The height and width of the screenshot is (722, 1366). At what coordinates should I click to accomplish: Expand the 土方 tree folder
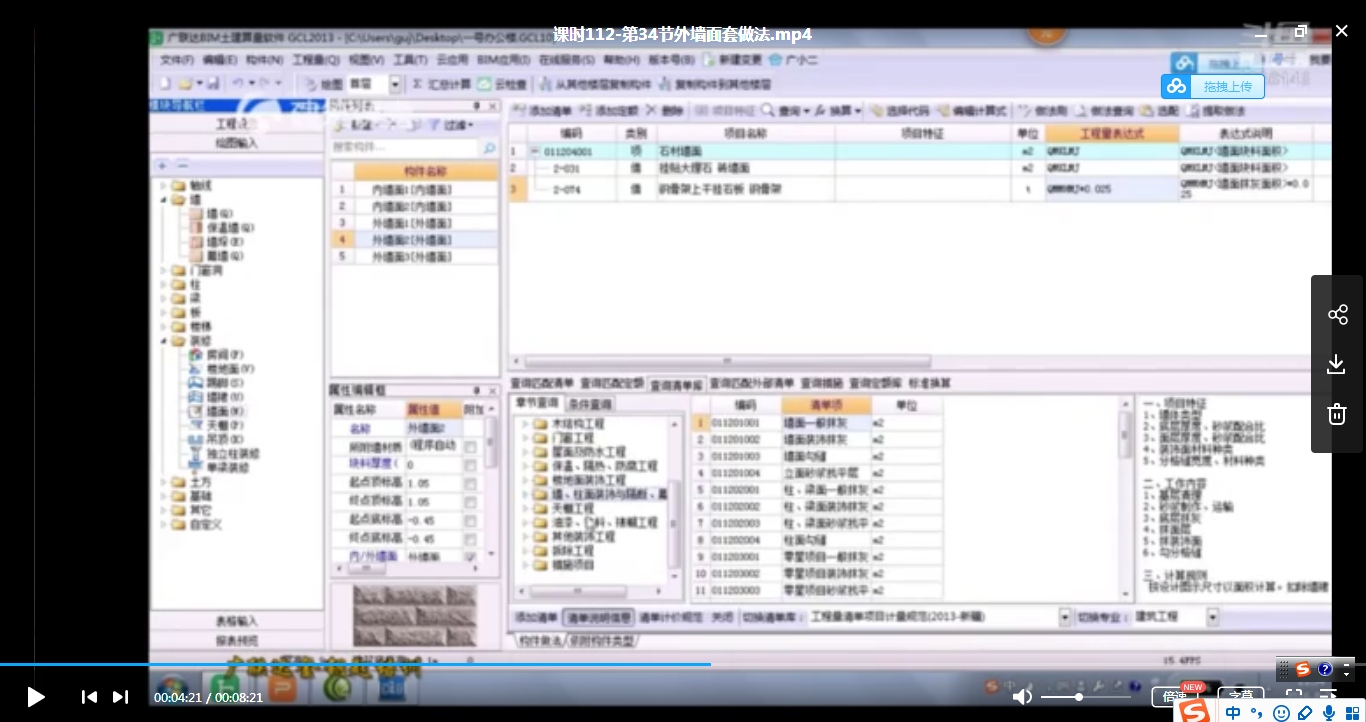coord(163,482)
